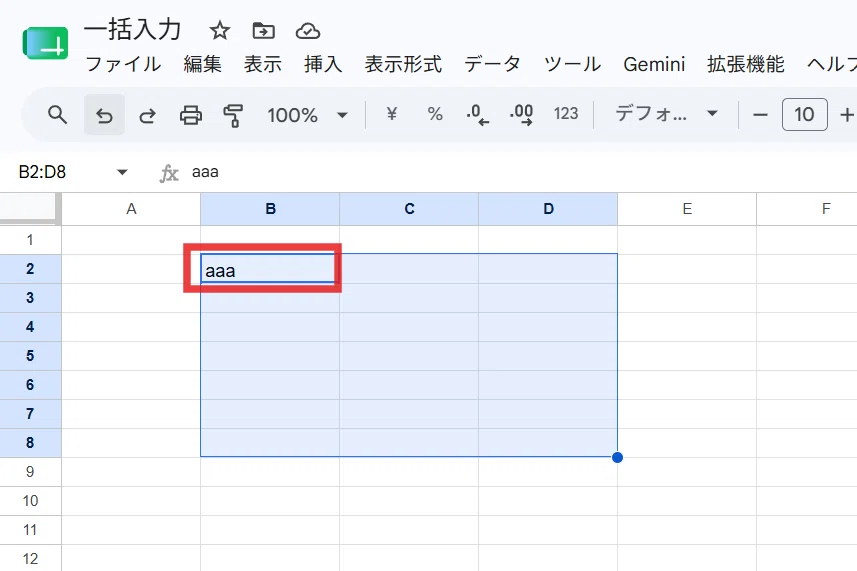This screenshot has height=571, width=857.
Task: Open the データ menu
Action: point(492,64)
